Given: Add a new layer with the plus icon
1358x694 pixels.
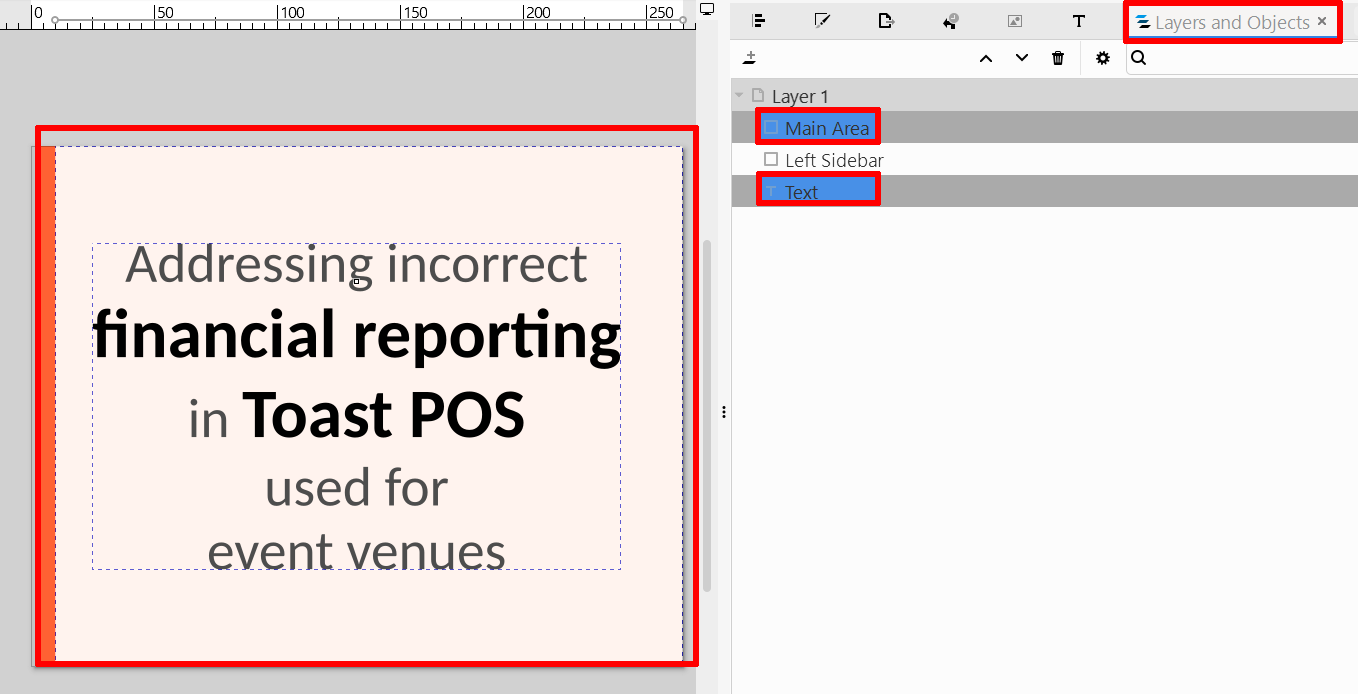Looking at the screenshot, I should point(750,58).
